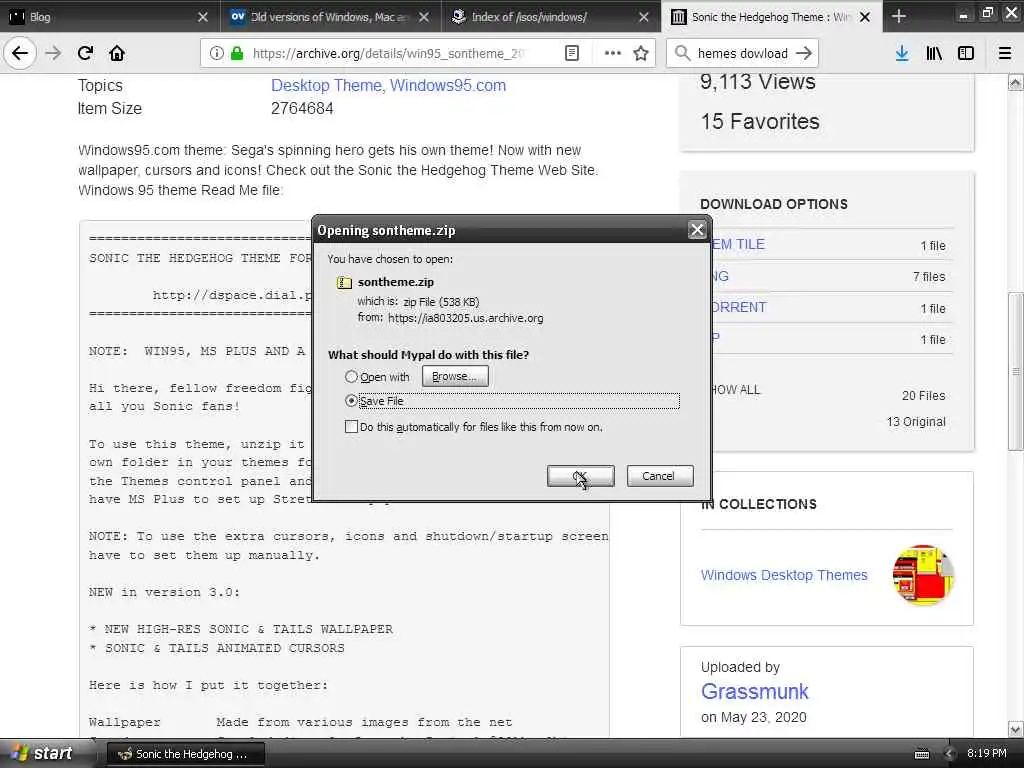
Task: Open uploader Grassmunk's profile
Action: click(754, 691)
